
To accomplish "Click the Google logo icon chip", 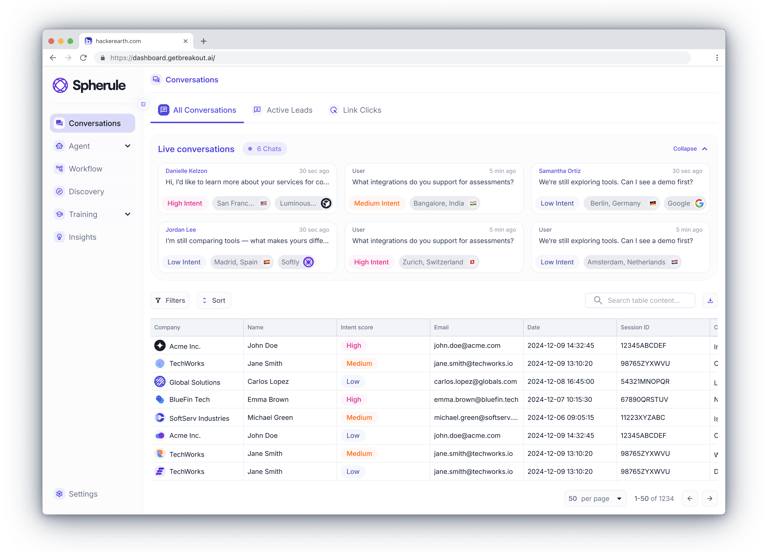I will coord(699,203).
